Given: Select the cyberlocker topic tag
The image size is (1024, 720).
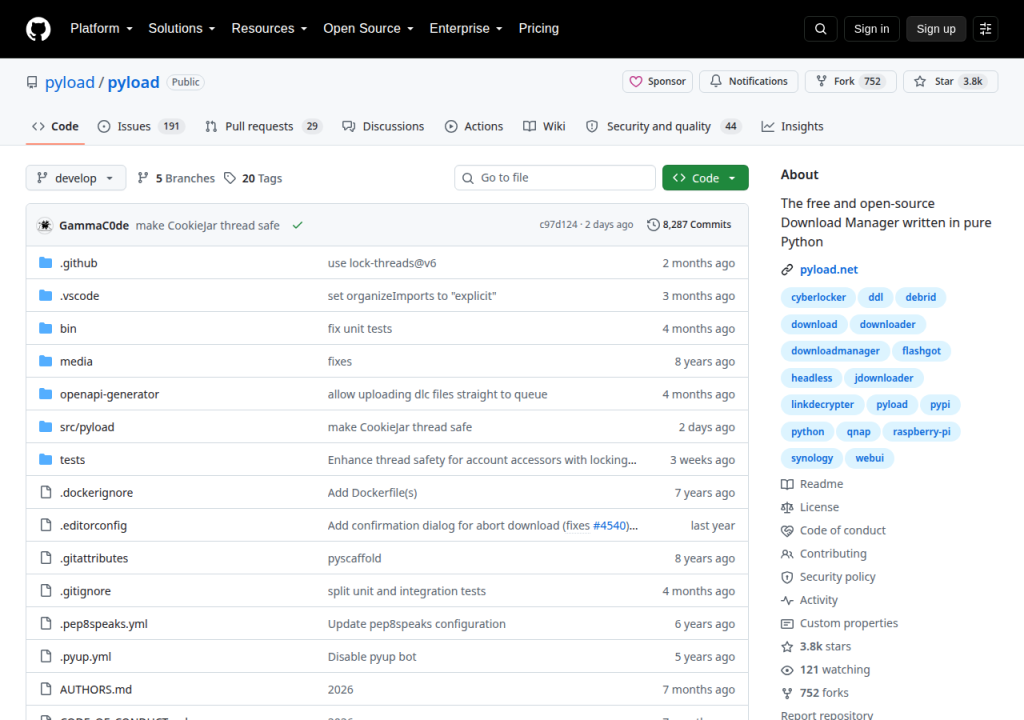Looking at the screenshot, I should click(x=818, y=297).
